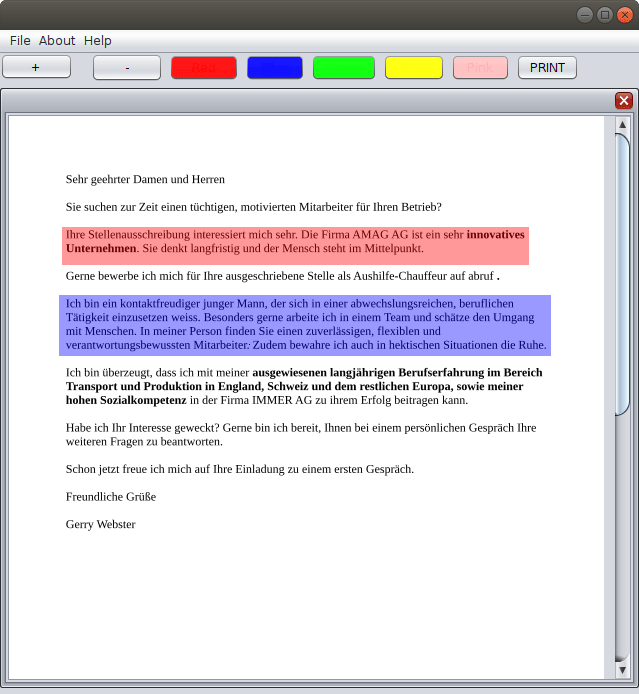Click the paragraph 'Habe ich Ihr Interesse geweckt?'

click(x=301, y=435)
